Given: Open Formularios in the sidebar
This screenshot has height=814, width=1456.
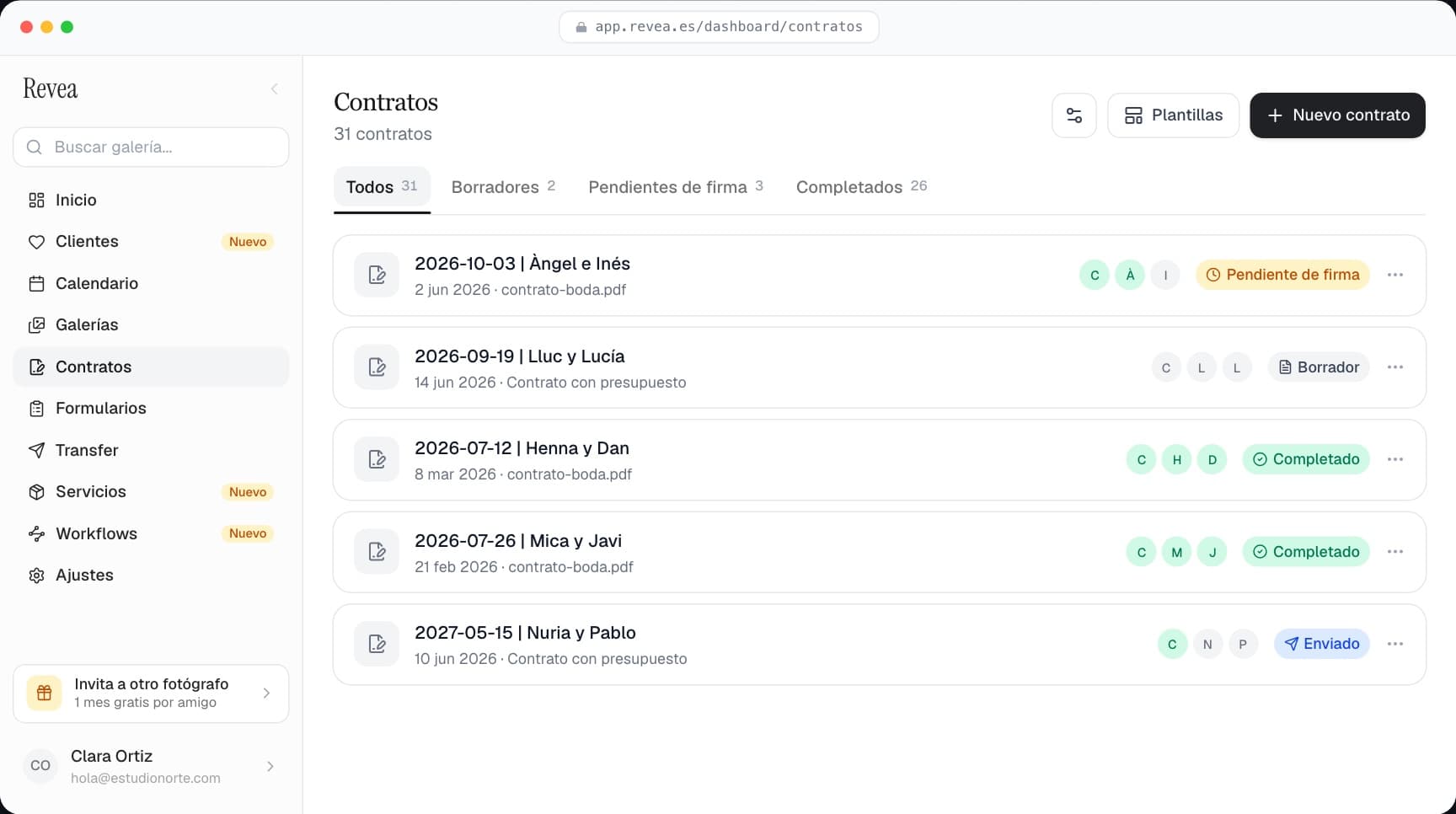Looking at the screenshot, I should tap(151, 408).
